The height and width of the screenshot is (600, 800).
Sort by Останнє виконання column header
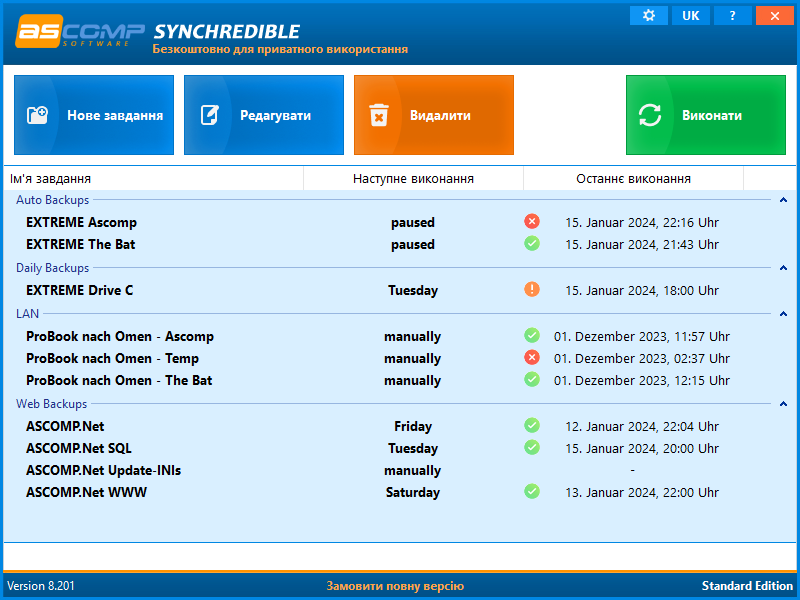tap(633, 179)
